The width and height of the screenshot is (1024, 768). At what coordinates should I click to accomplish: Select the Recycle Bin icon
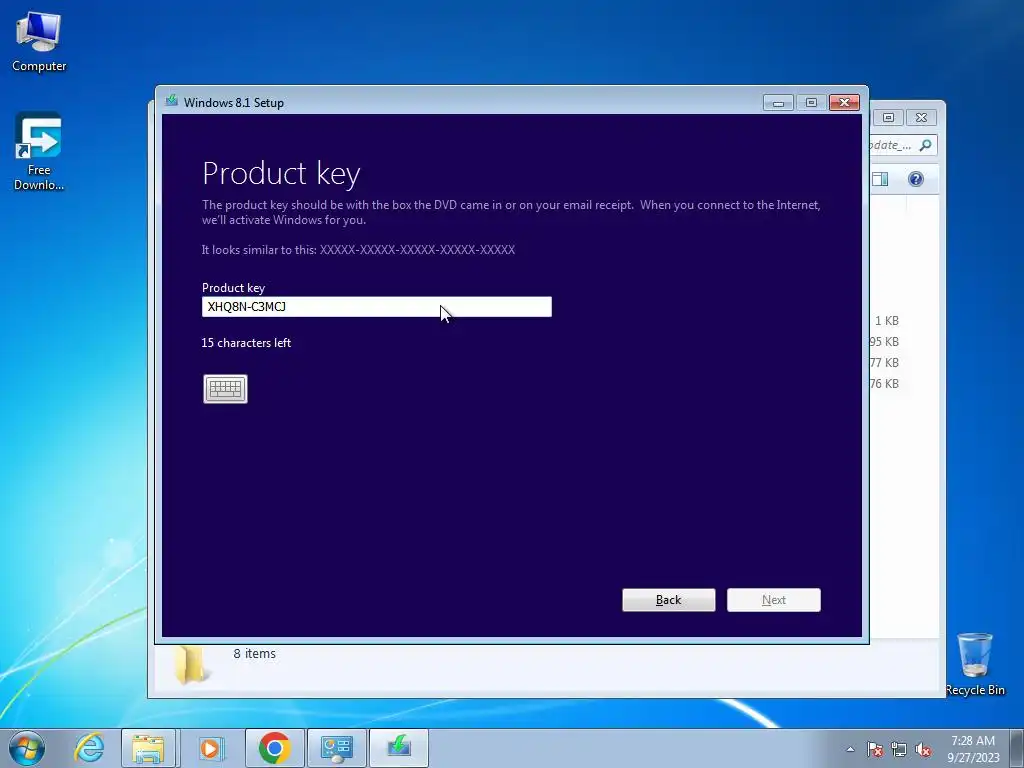(x=975, y=664)
